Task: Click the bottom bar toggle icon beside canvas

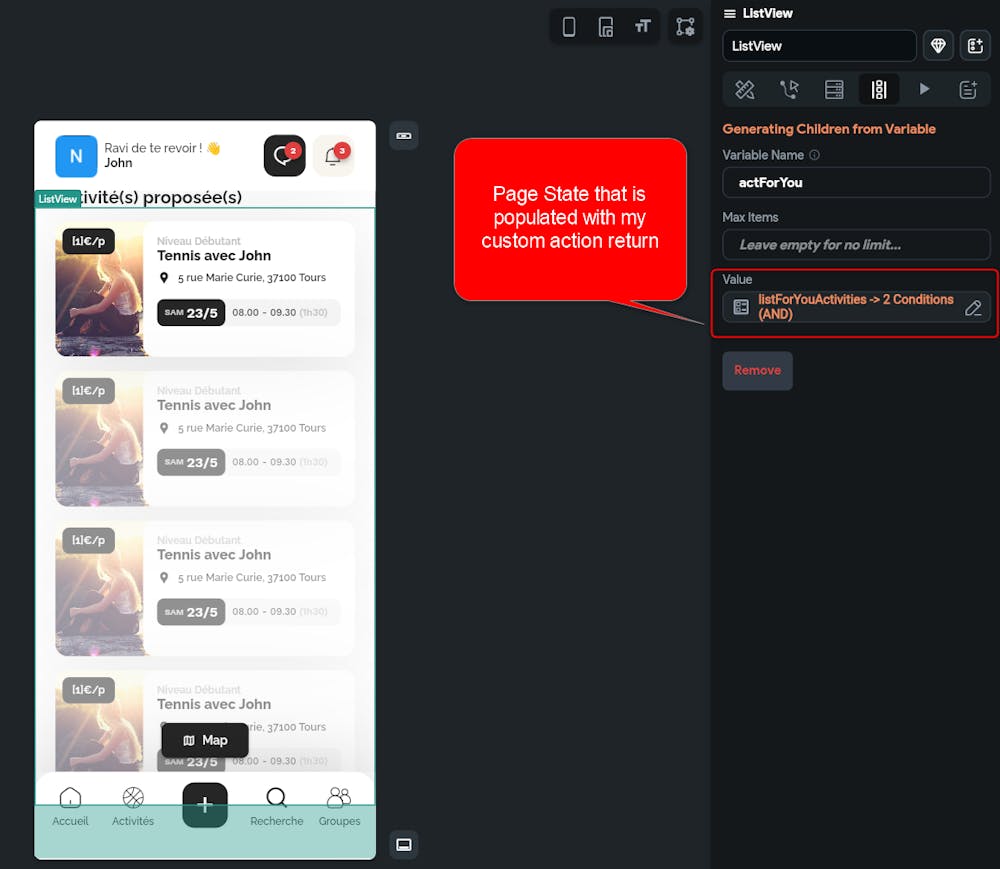Action: [x=404, y=845]
